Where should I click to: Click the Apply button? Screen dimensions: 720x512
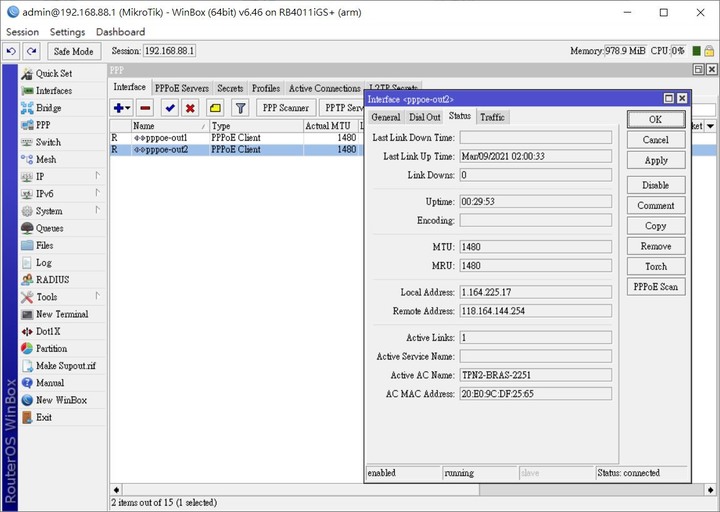pos(656,160)
